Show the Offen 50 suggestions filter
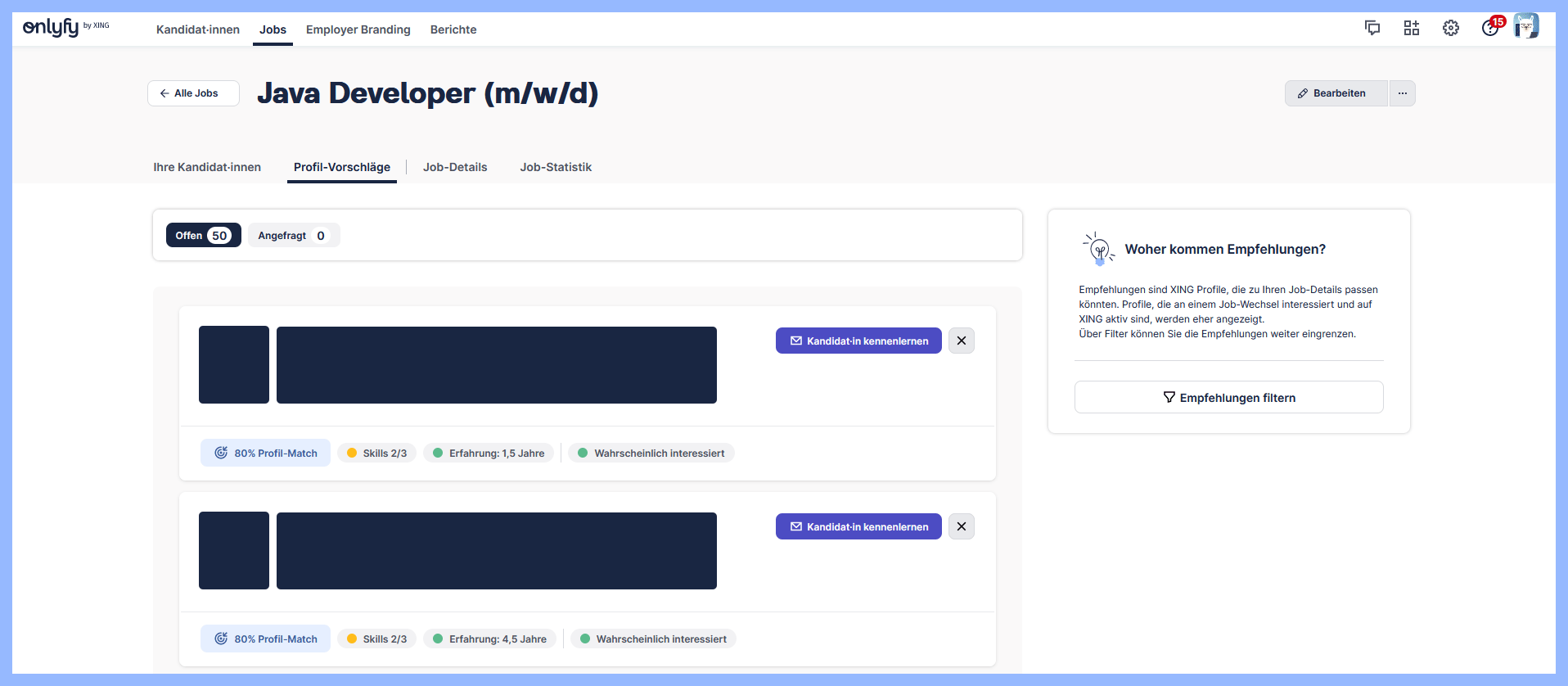Image resolution: width=1568 pixels, height=686 pixels. pyautogui.click(x=203, y=236)
